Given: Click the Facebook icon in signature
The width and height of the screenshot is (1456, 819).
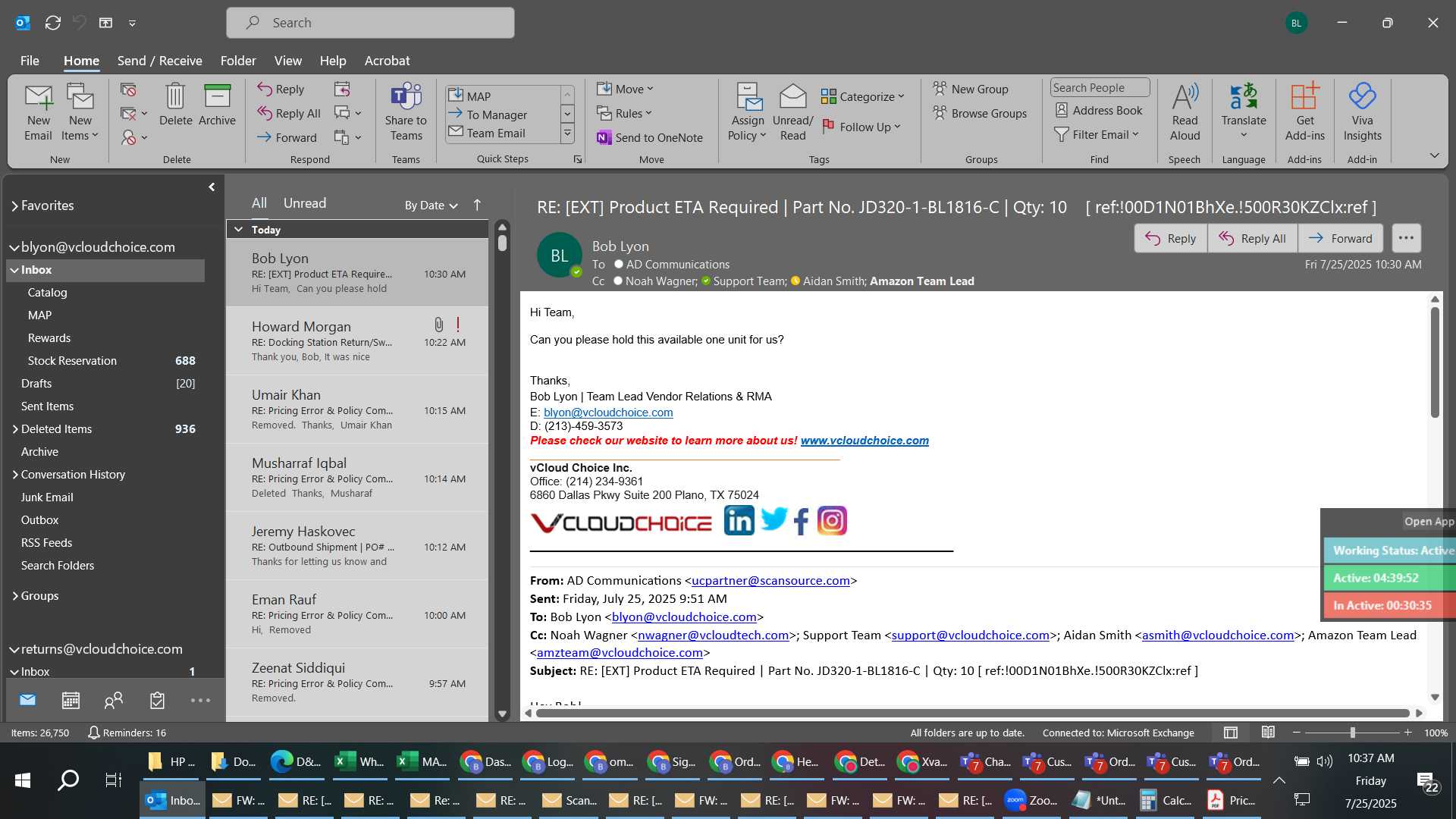Looking at the screenshot, I should coord(801,522).
